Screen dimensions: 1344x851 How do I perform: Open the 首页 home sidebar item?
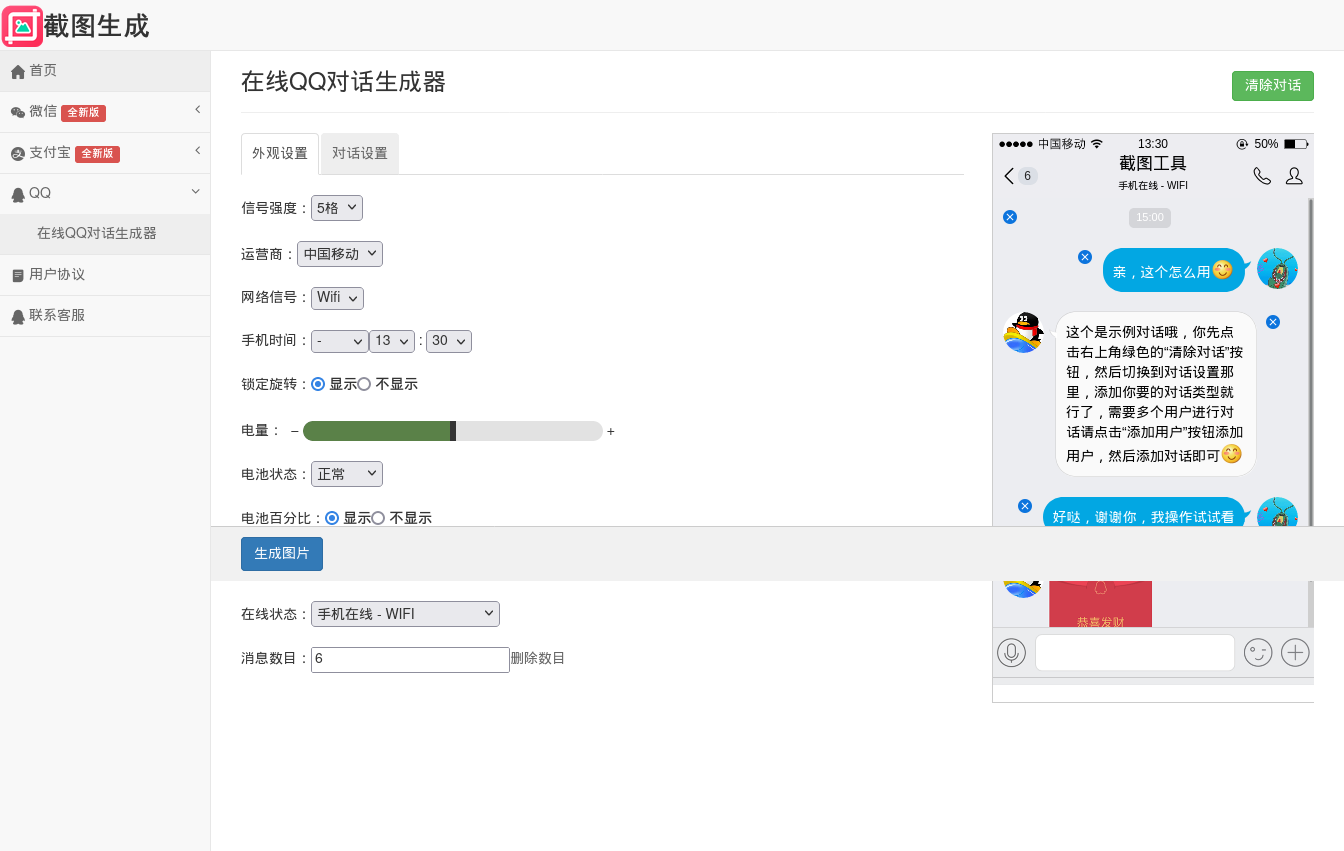pyautogui.click(x=105, y=71)
